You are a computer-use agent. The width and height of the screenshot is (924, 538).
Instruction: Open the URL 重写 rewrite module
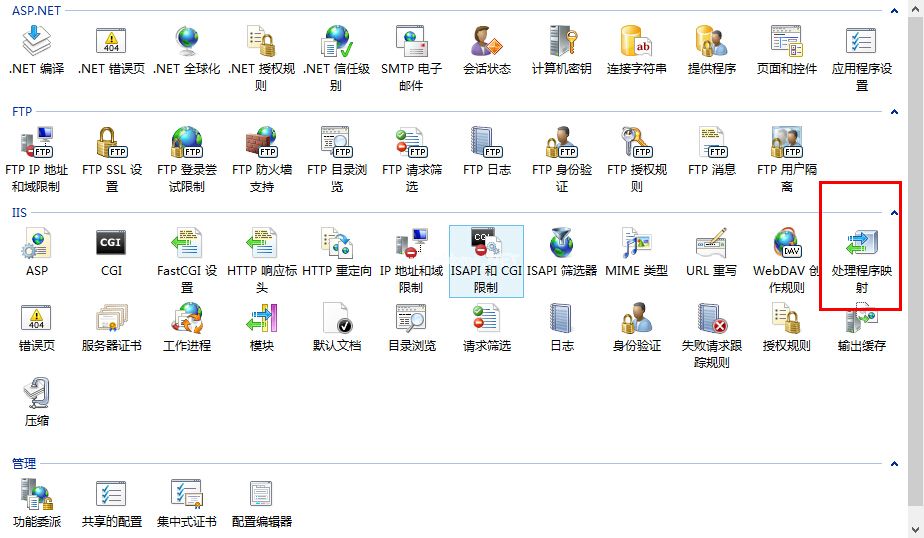click(711, 245)
